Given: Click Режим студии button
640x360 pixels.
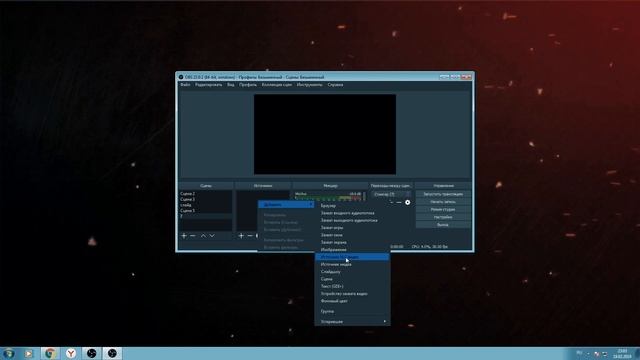Looking at the screenshot, I should pyautogui.click(x=443, y=209).
